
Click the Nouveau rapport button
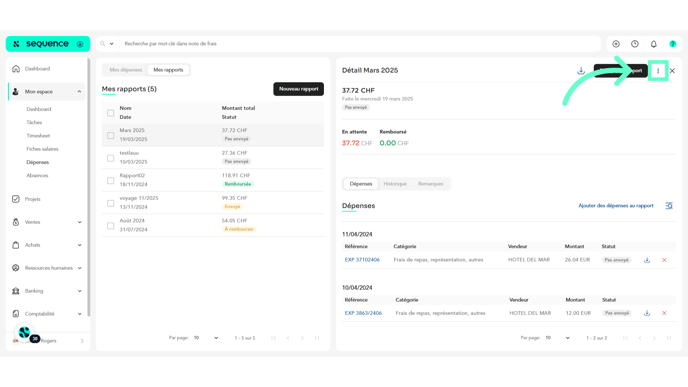pos(298,89)
